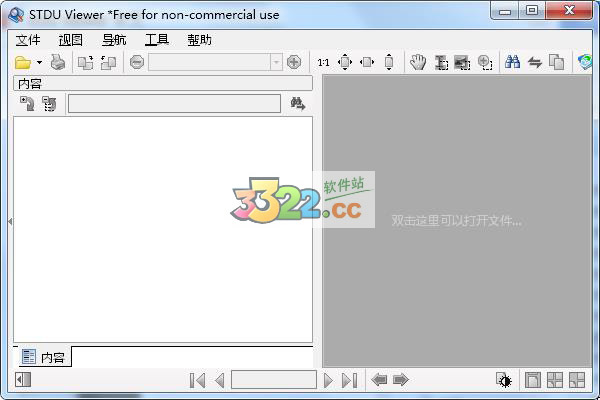Image resolution: width=600 pixels, height=400 pixels.
Task: Rotate page counter-clockwise icon in toolbar
Action: (x=108, y=62)
